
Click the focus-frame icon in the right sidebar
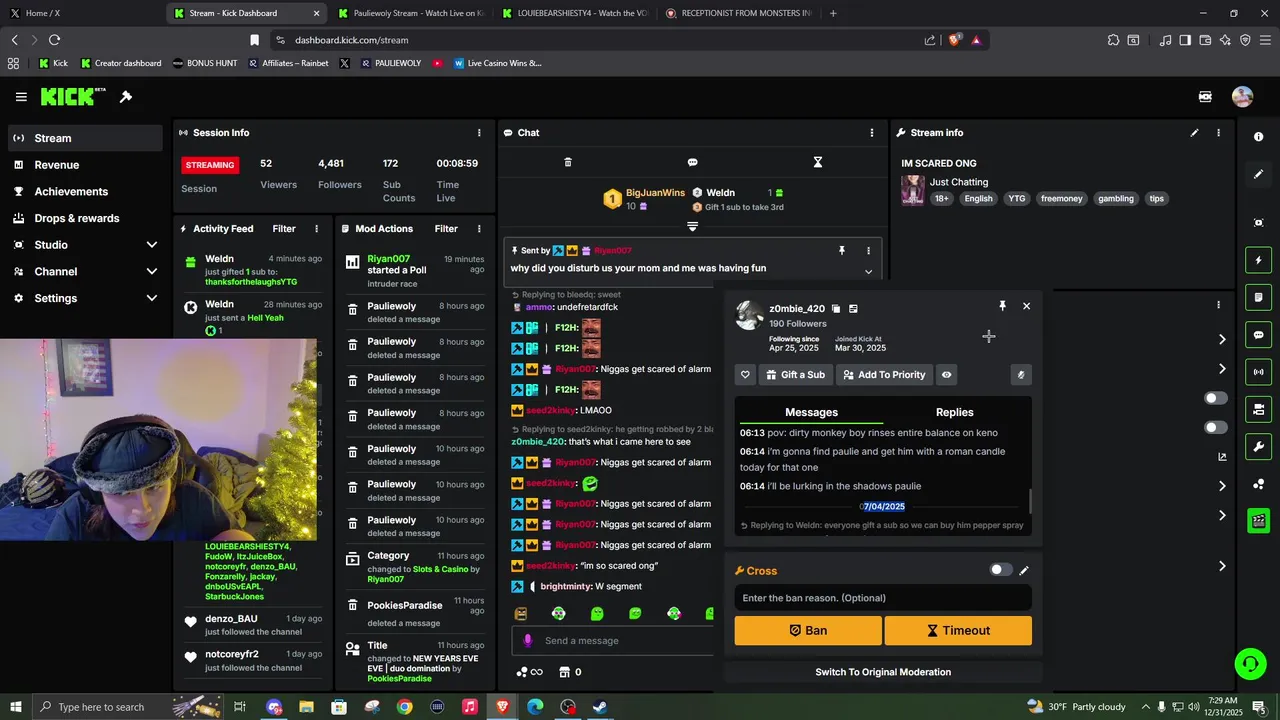coord(1258,222)
